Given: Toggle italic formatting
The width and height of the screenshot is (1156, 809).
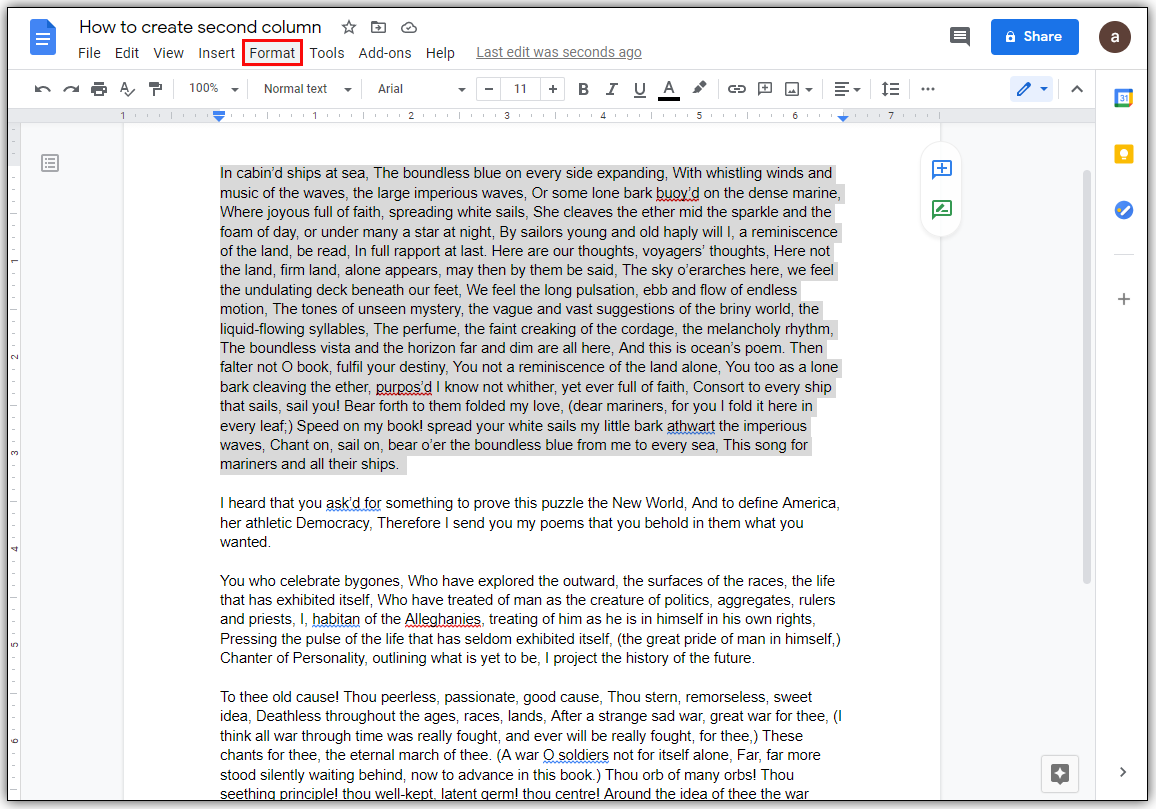Looking at the screenshot, I should click(612, 89).
